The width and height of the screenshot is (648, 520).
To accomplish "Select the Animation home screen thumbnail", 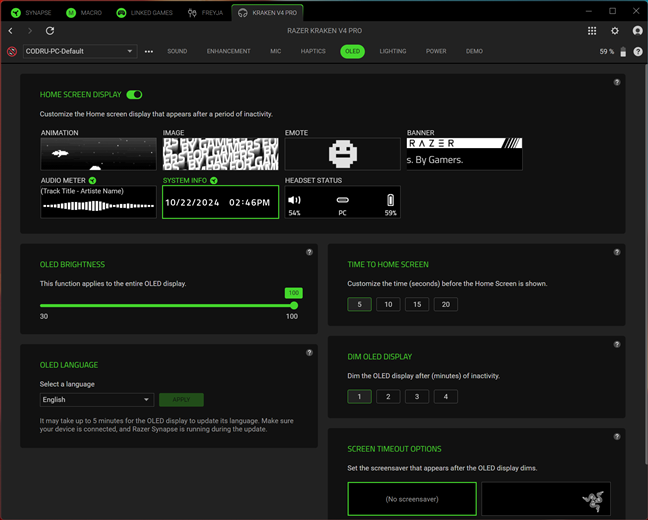I will pyautogui.click(x=98, y=154).
